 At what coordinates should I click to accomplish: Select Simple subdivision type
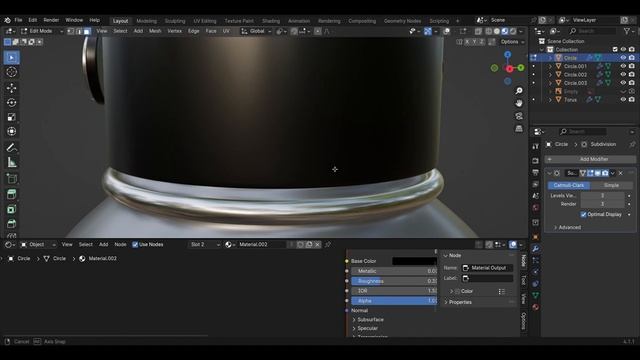(611, 185)
